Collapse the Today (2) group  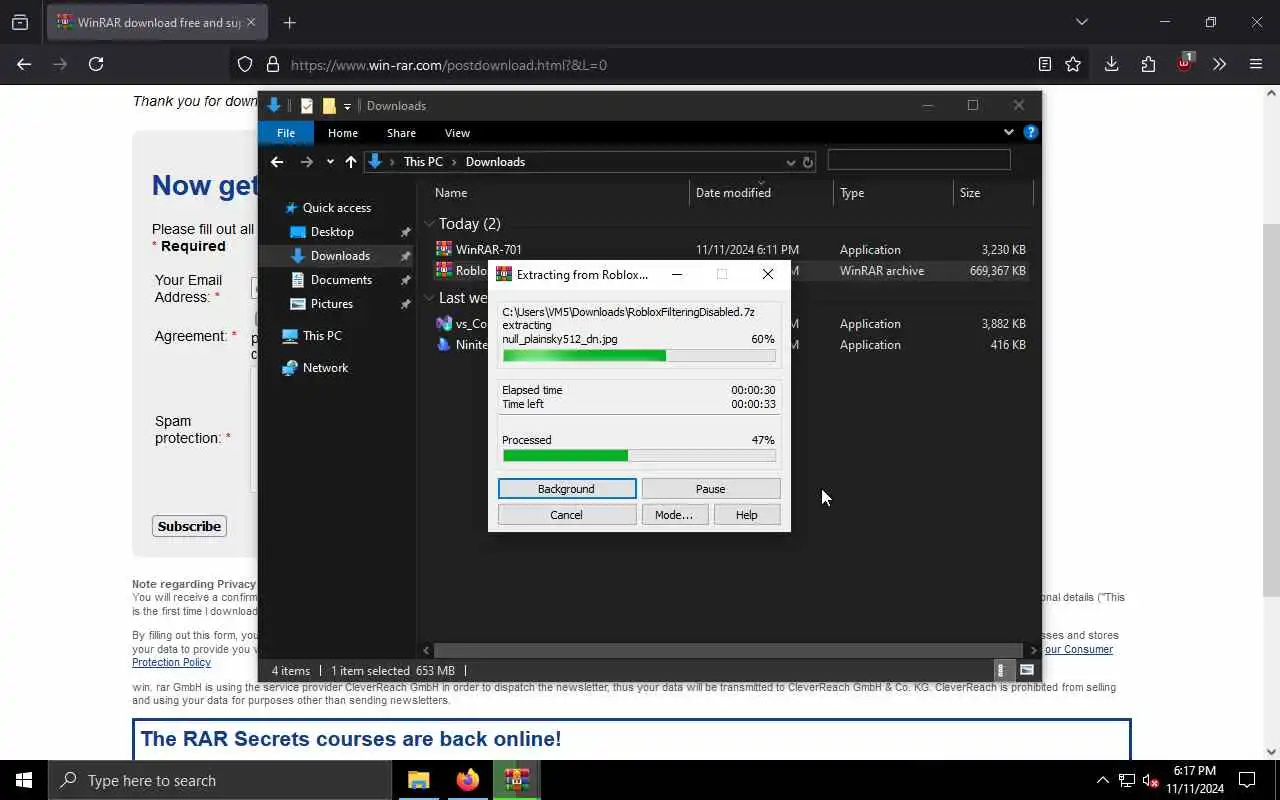click(429, 224)
